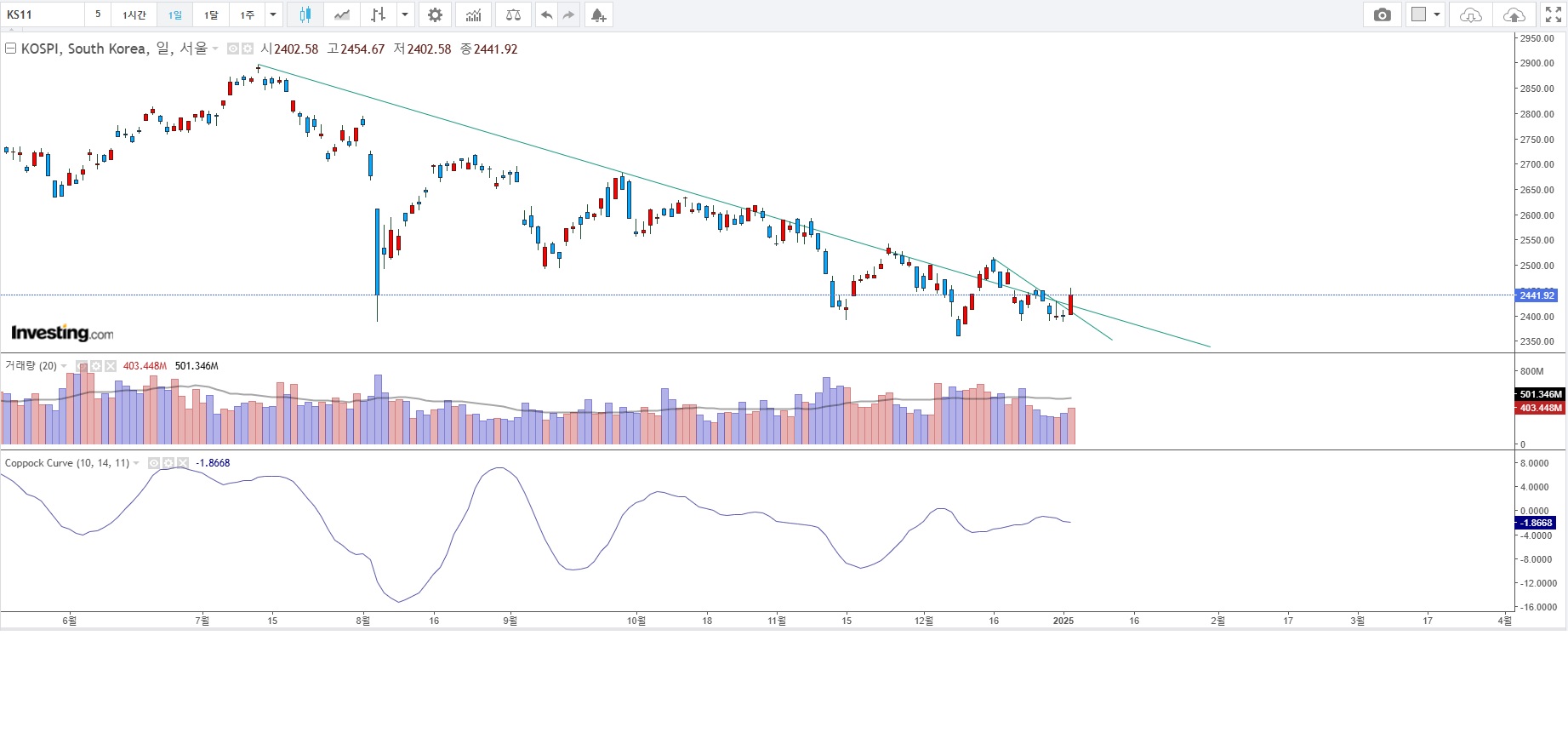Switch to the area chart style icon
Screen dimensions: 1568x750
pyautogui.click(x=341, y=14)
